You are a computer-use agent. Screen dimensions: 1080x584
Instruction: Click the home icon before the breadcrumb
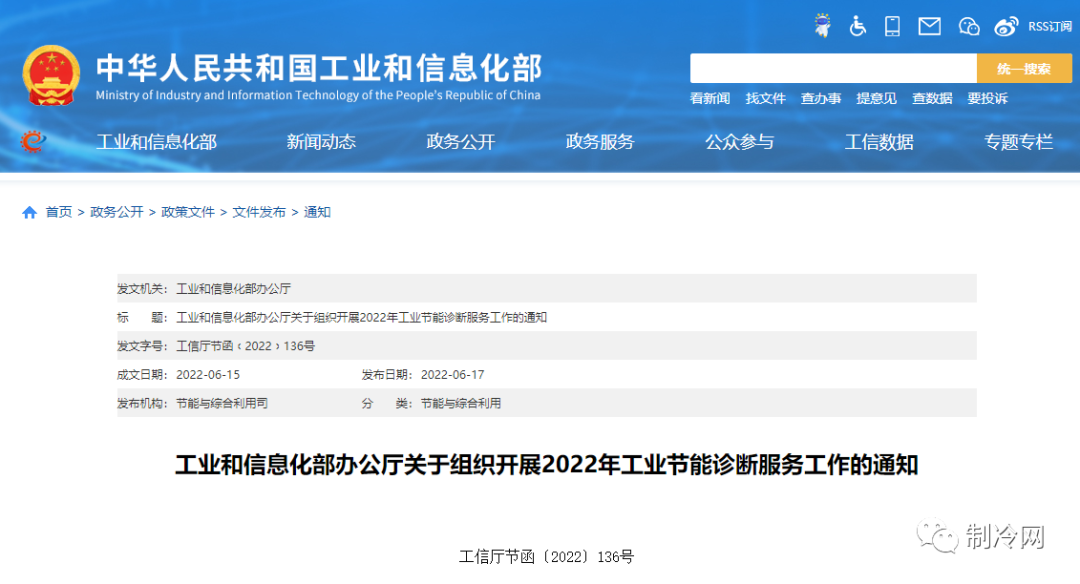[x=27, y=212]
